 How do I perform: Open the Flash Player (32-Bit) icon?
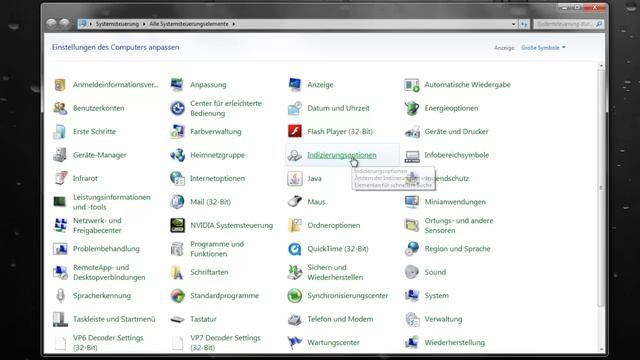pos(294,131)
